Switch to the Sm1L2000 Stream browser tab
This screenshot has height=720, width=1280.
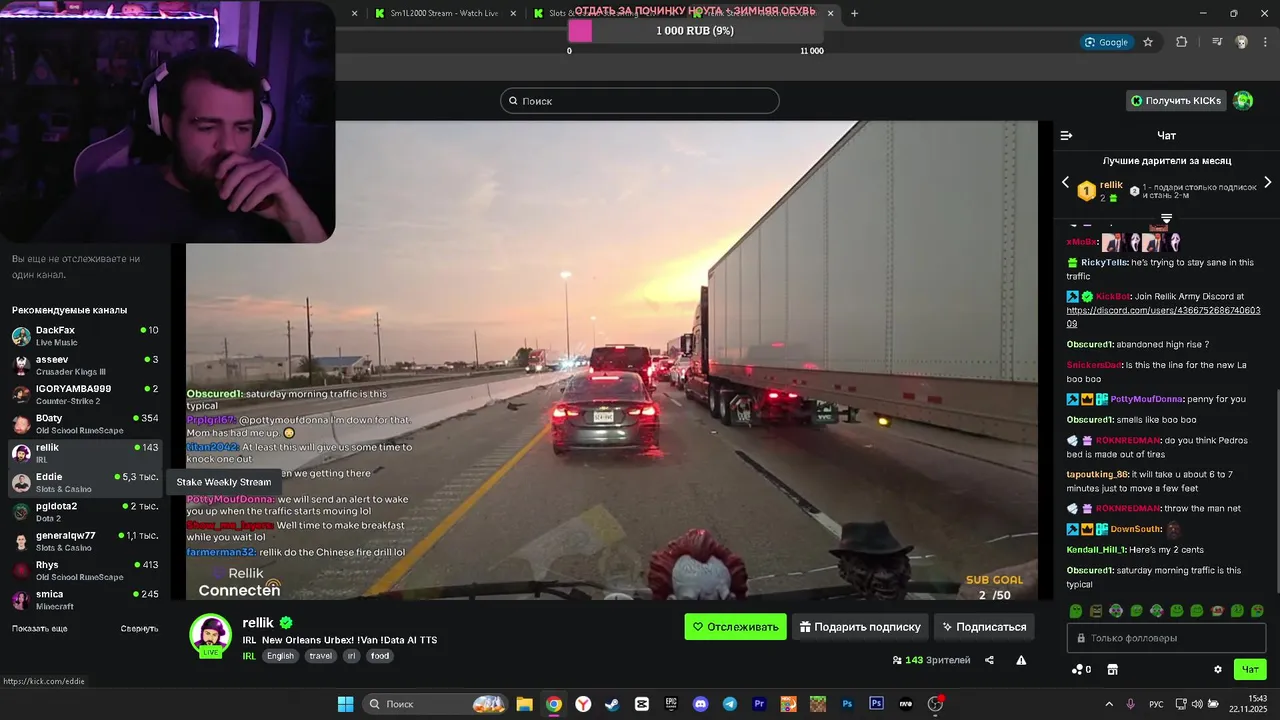coord(445,13)
